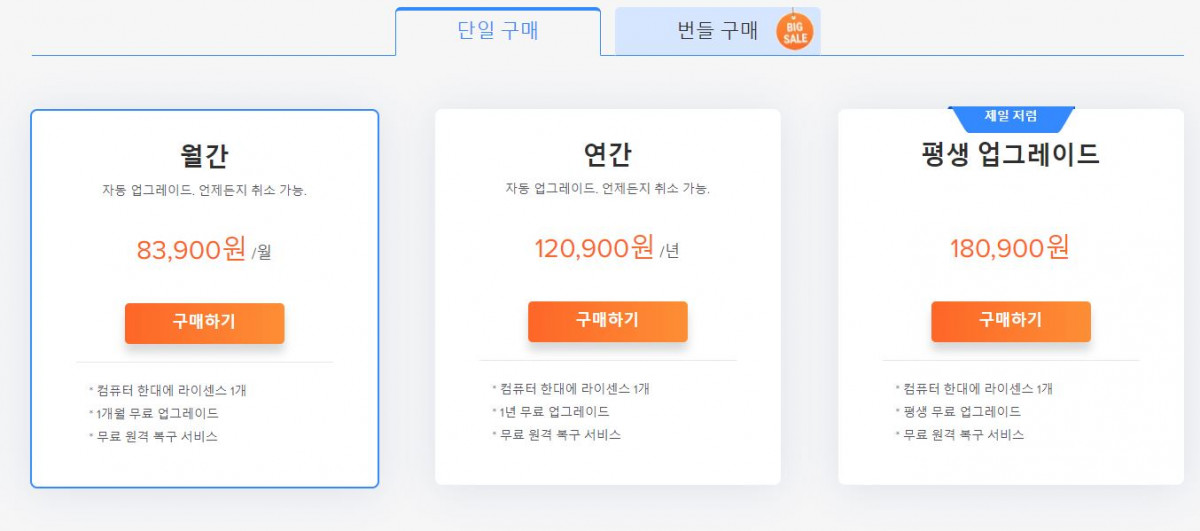This screenshot has height=531, width=1200.
Task: Open the 번들 구매 tab
Action: point(717,31)
